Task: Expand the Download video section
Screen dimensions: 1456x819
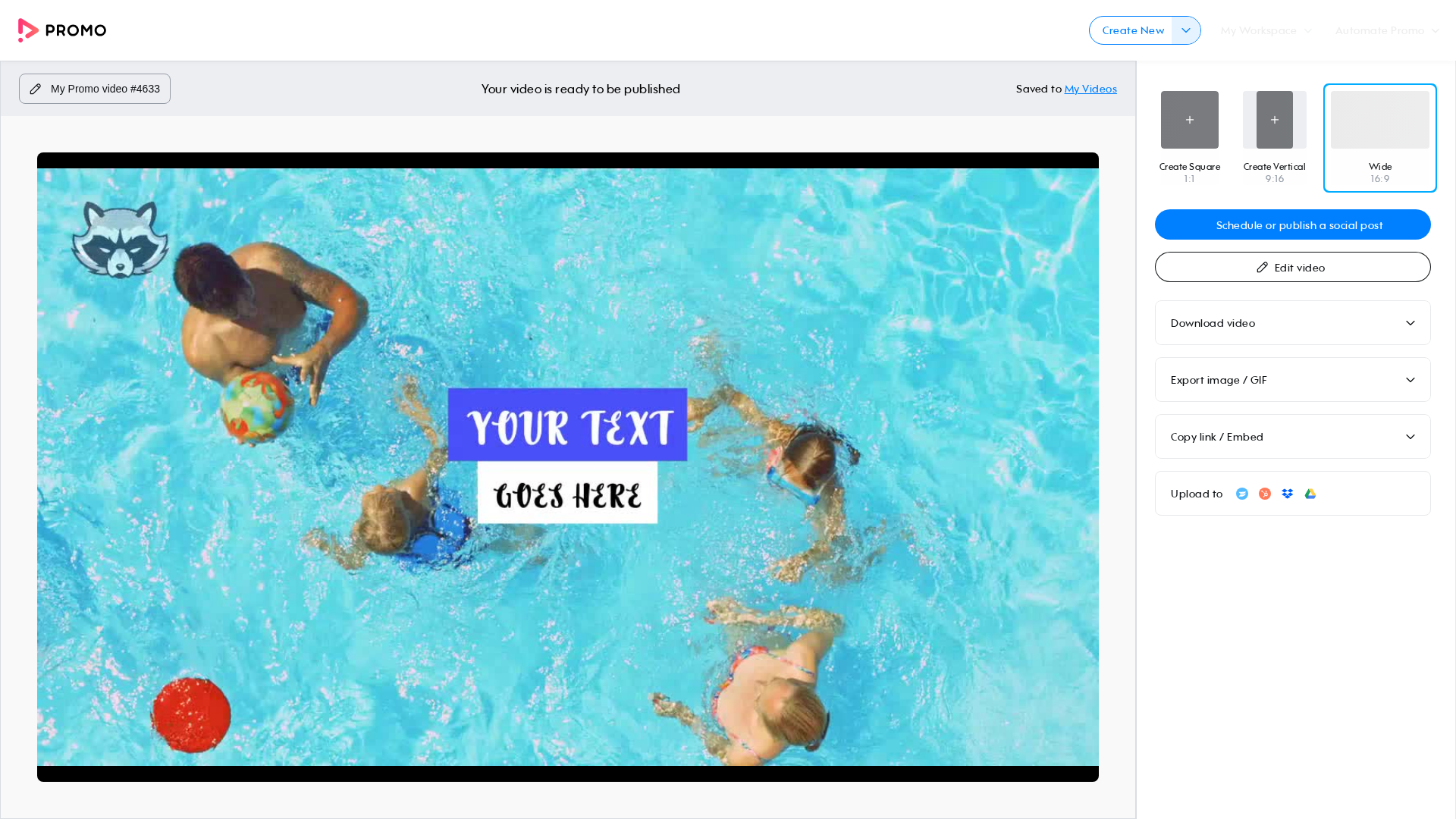Action: (1293, 323)
